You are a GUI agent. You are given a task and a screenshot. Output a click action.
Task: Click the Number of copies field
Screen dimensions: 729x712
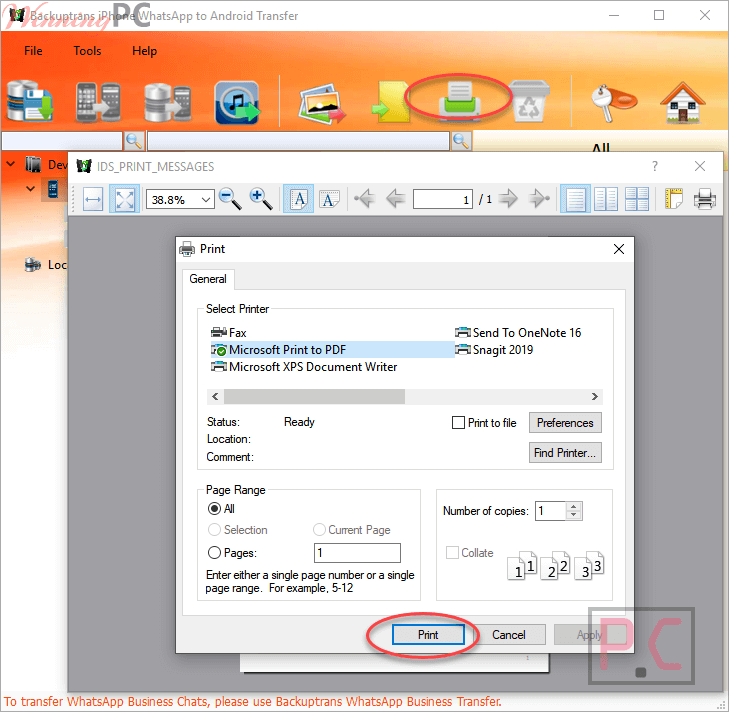click(550, 511)
